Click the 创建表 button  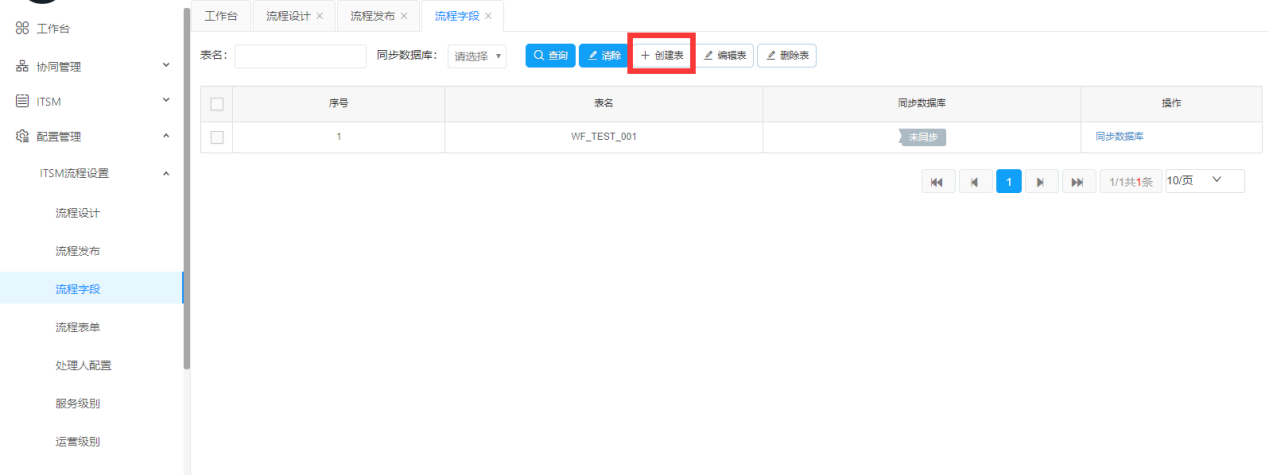tap(662, 56)
